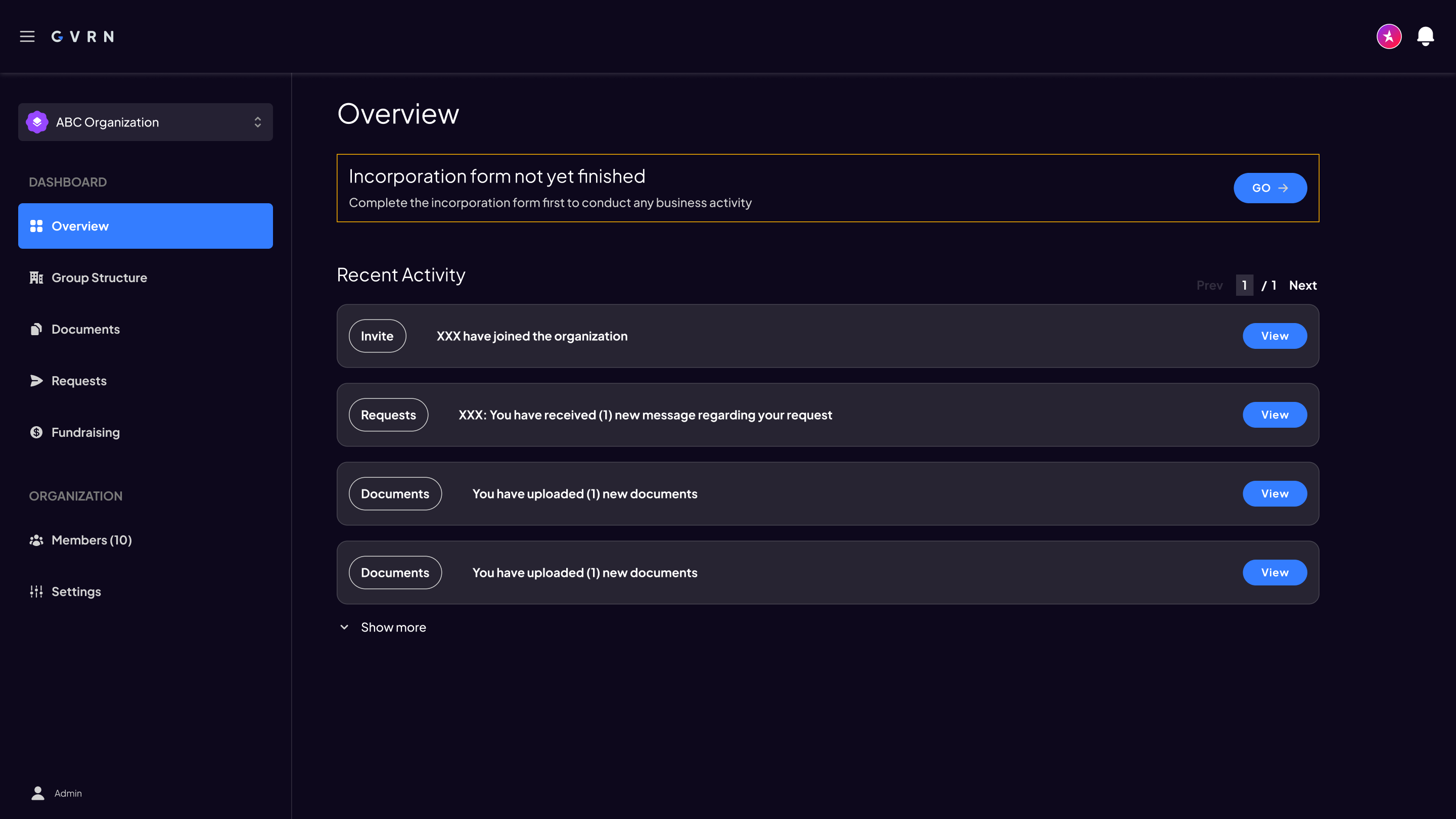Click the 'Recent Activity' heading
Image resolution: width=1456 pixels, height=819 pixels.
(x=401, y=275)
